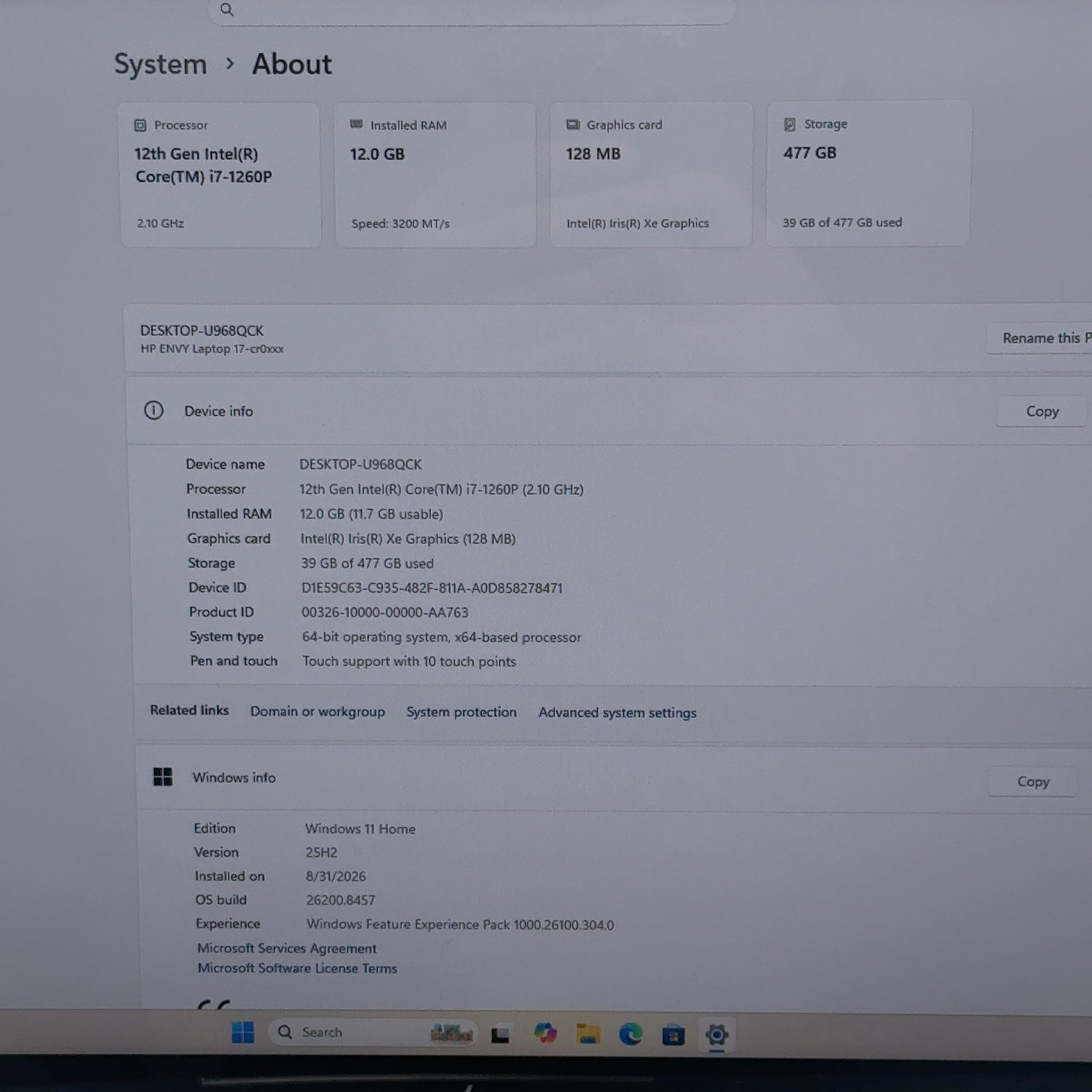The height and width of the screenshot is (1092, 1092).
Task: Focus the Settings search field at top
Action: (x=473, y=11)
